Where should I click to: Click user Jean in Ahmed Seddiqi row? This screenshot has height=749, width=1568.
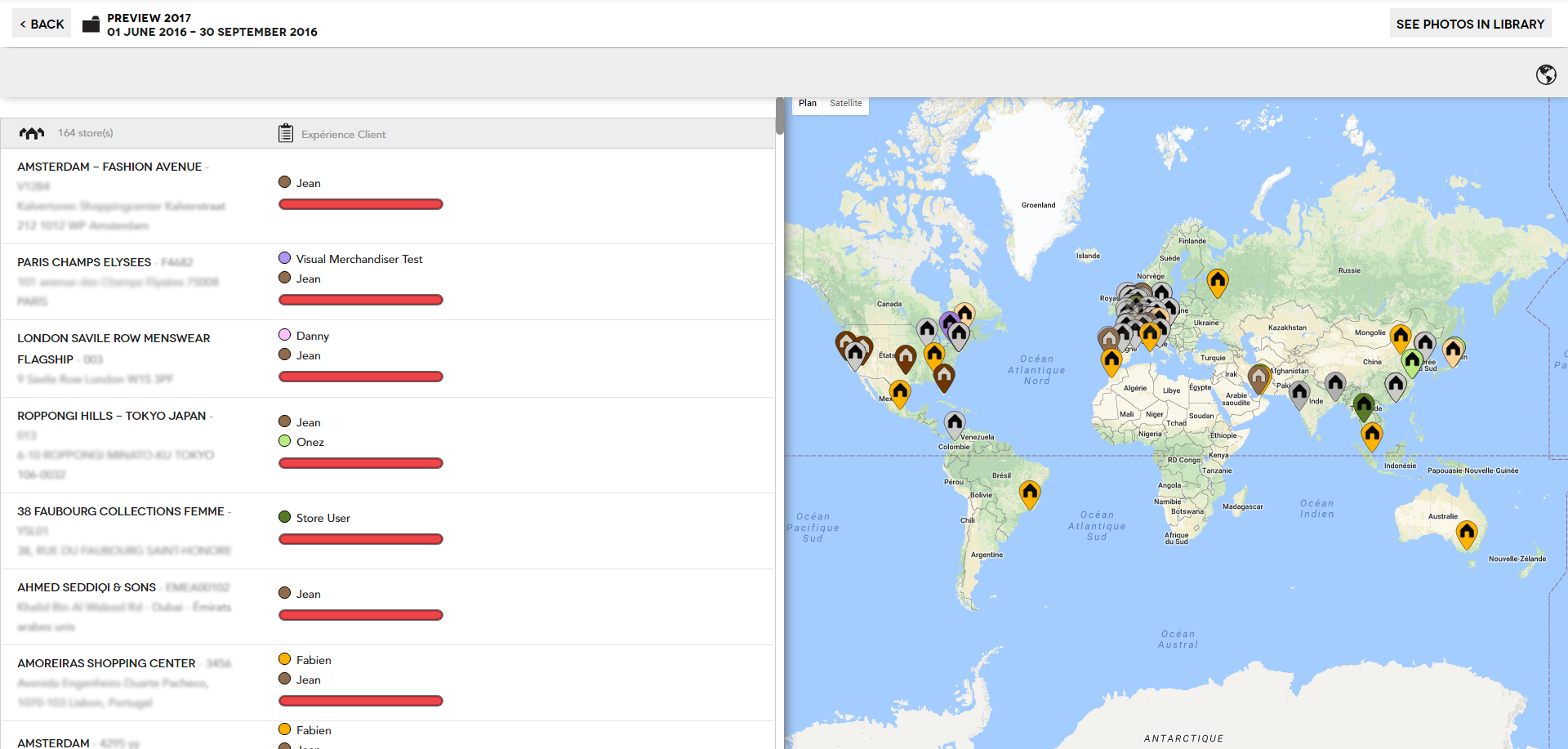pos(308,594)
